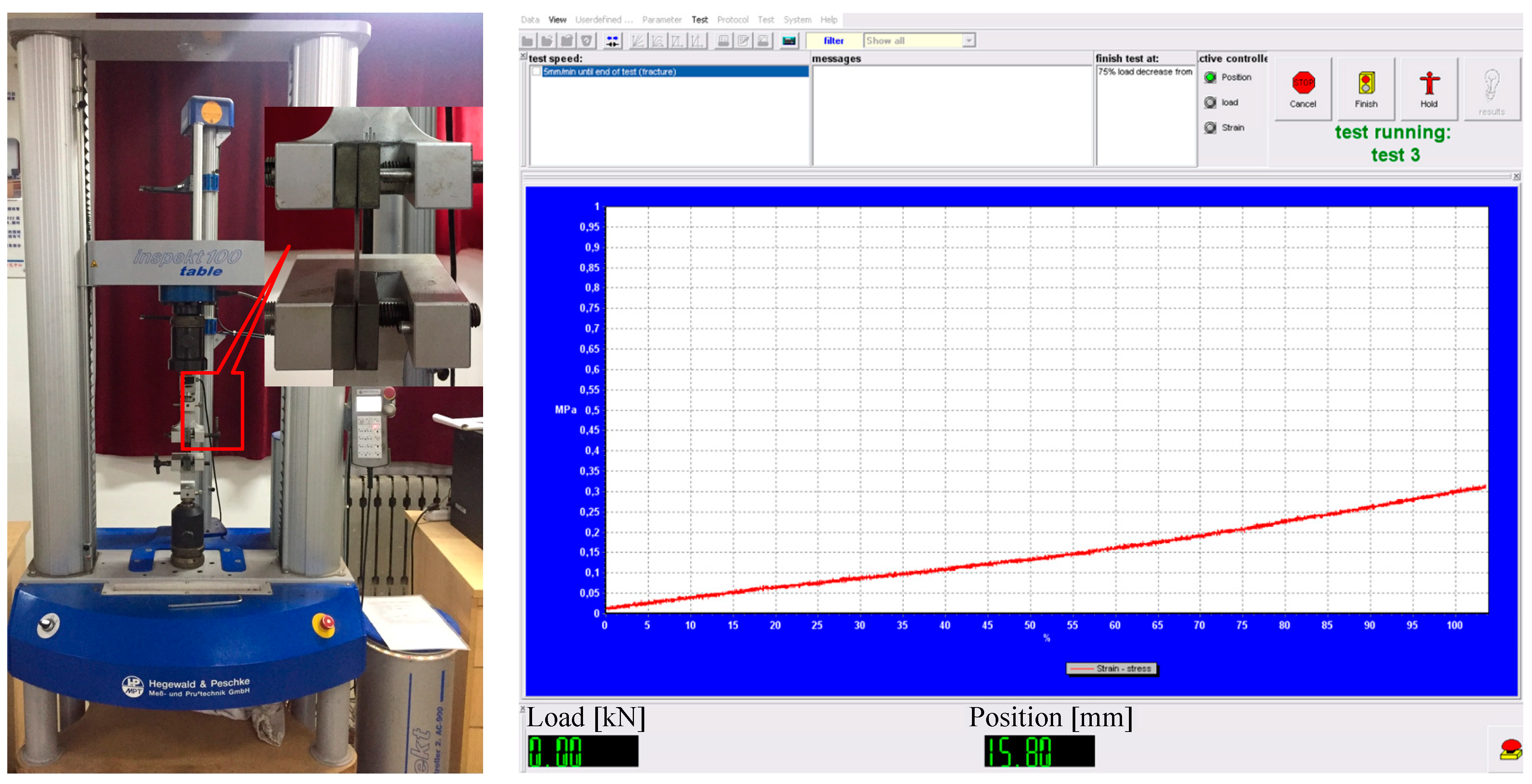
Task: Open the active Test menu
Action: (699, 20)
